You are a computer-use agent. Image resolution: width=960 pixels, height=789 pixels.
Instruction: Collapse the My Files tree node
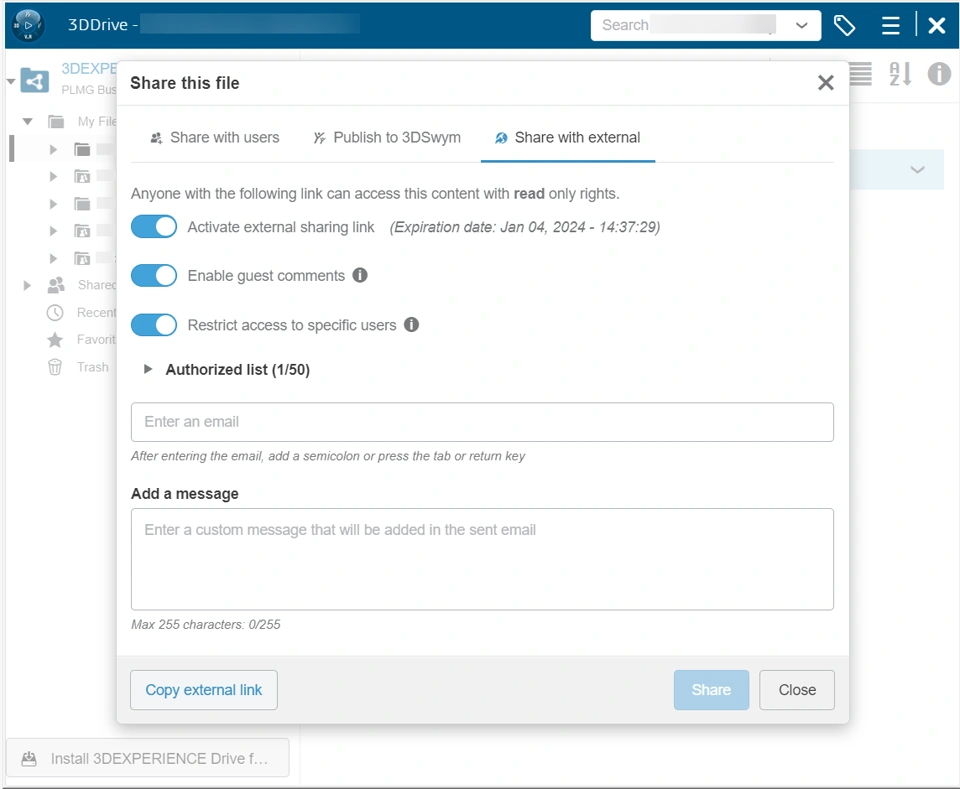tap(28, 122)
